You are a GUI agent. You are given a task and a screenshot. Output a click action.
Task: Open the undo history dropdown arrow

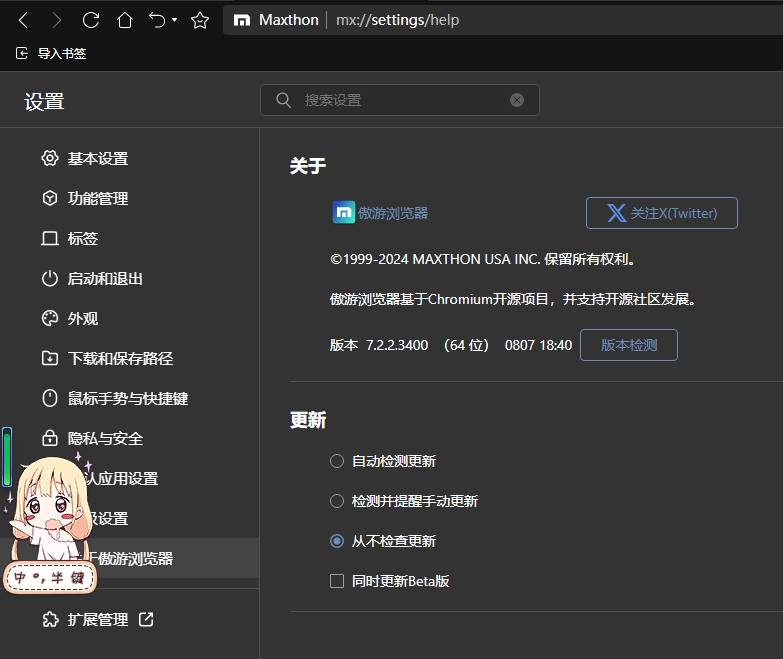click(x=175, y=20)
